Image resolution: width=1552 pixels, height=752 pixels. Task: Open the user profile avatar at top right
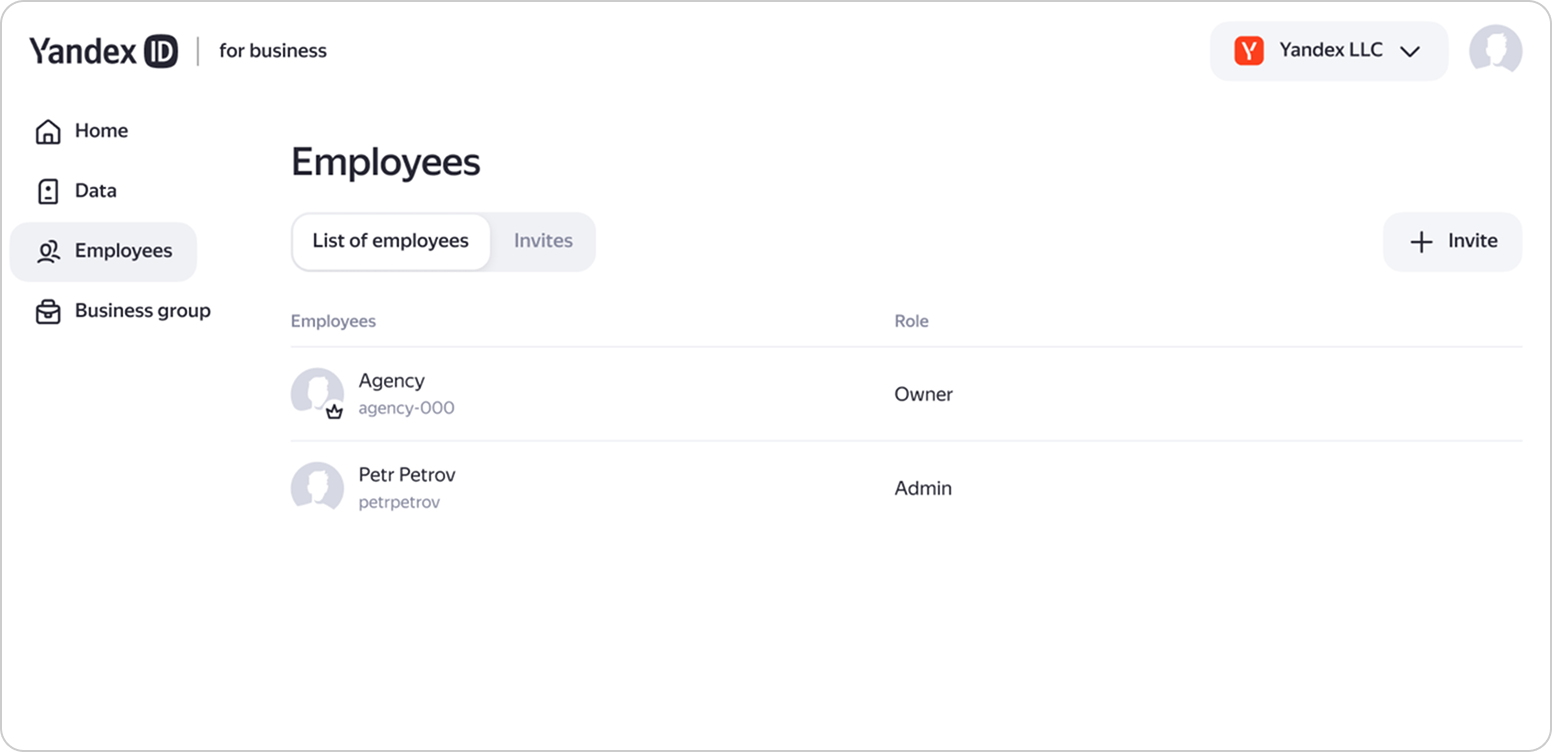coord(1495,51)
